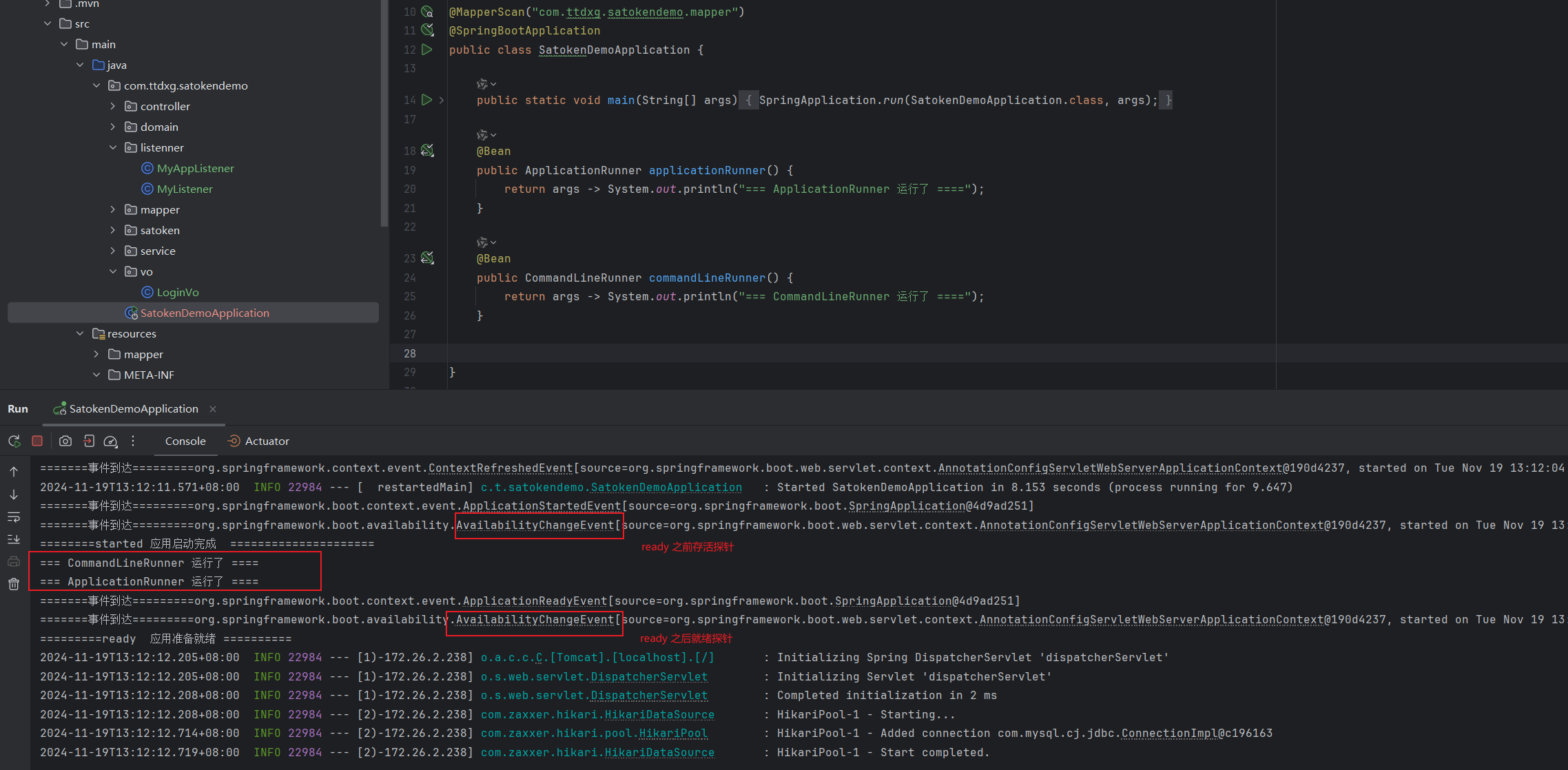Switch to the Actuator tab
This screenshot has height=770, width=1568.
(258, 441)
